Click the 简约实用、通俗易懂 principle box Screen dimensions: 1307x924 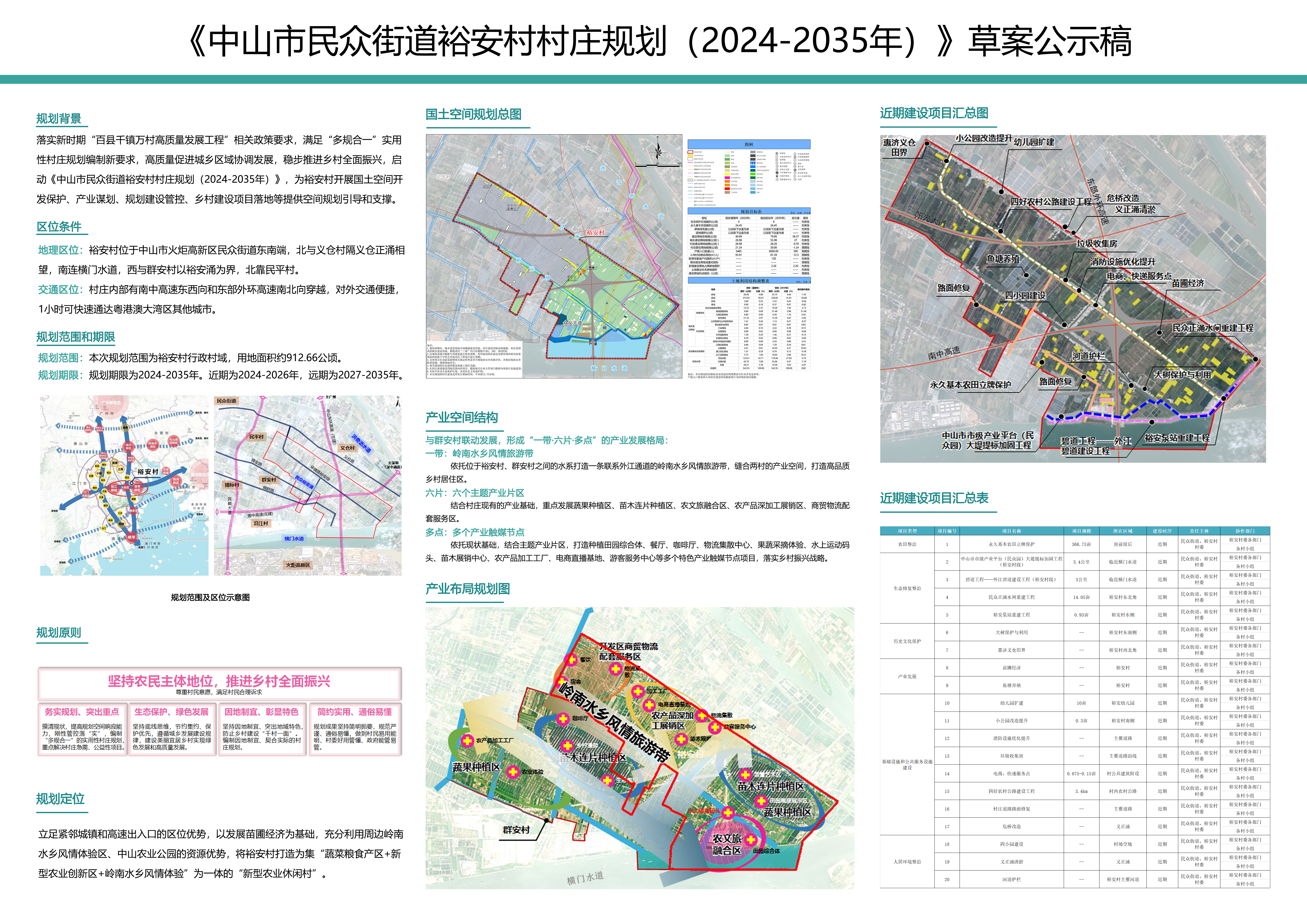pyautogui.click(x=355, y=729)
